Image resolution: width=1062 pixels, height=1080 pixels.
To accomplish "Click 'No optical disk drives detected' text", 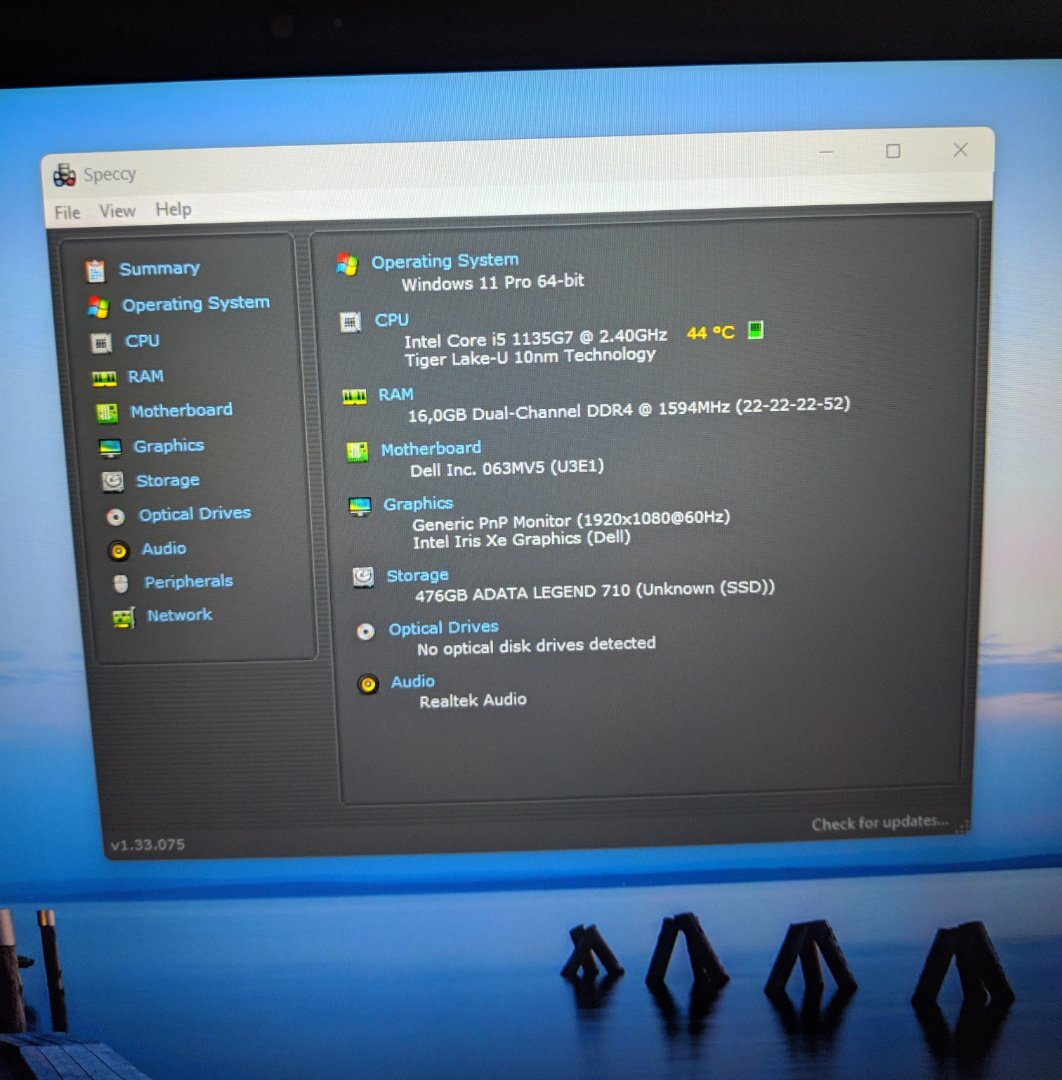I will tap(536, 646).
